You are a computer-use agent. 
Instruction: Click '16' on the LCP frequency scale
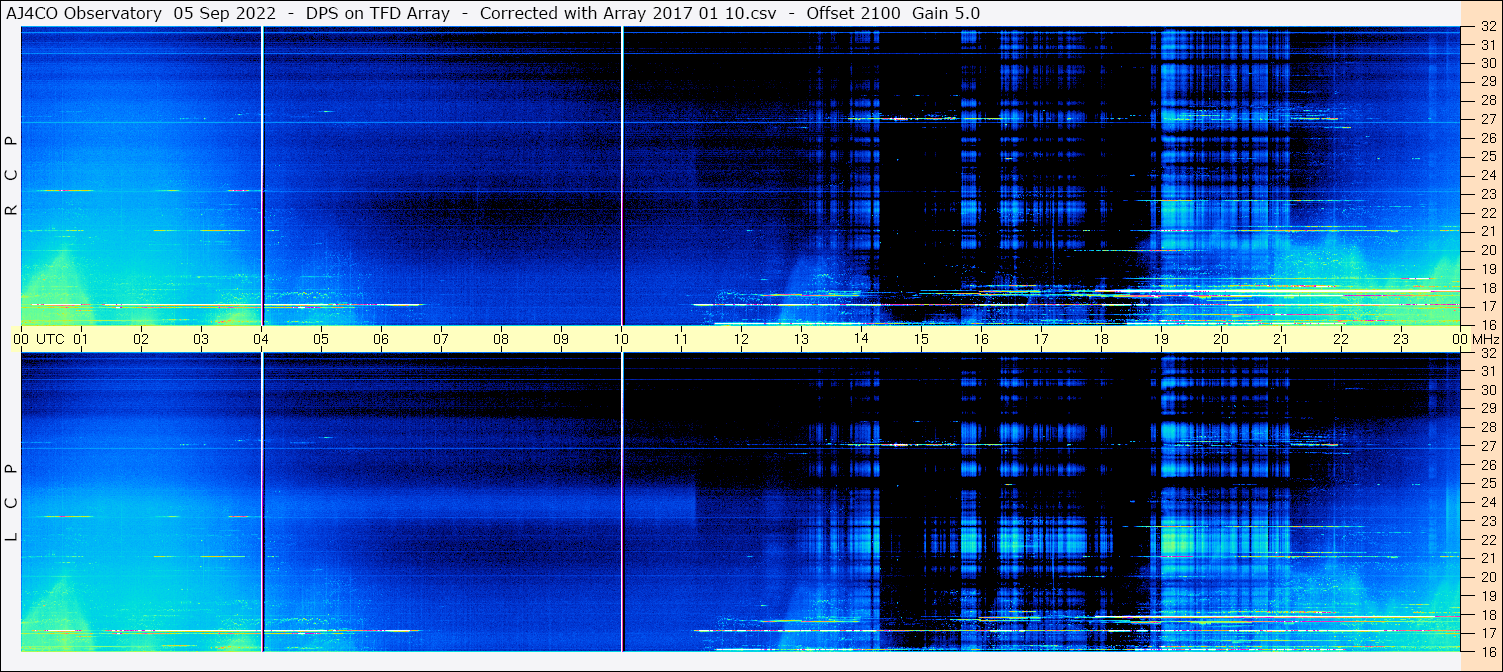click(1487, 651)
